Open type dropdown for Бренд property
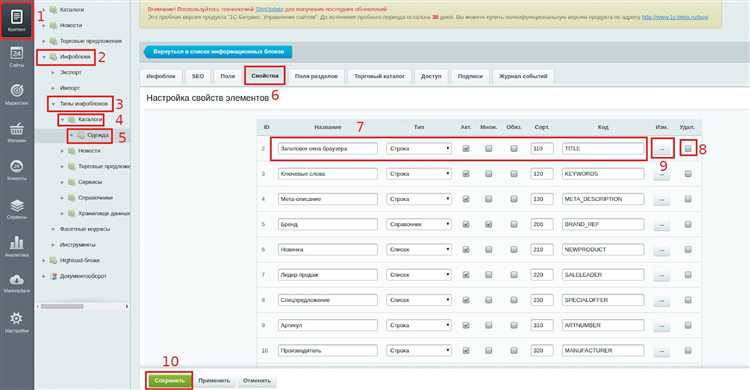Image resolution: width=750 pixels, height=390 pixels. coord(419,224)
